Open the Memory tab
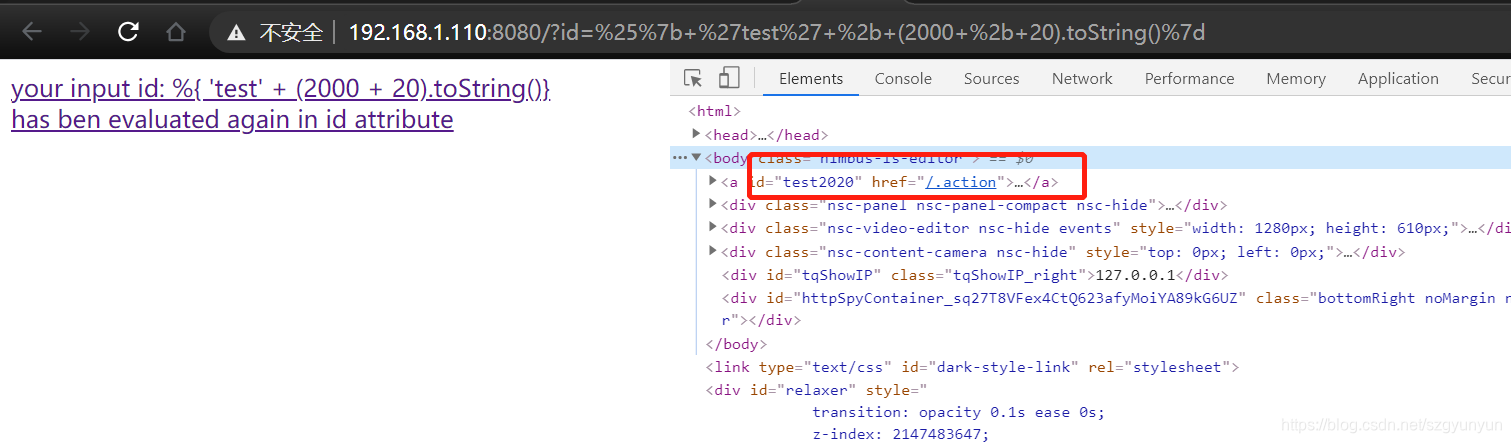1511x443 pixels. pyautogui.click(x=1295, y=78)
